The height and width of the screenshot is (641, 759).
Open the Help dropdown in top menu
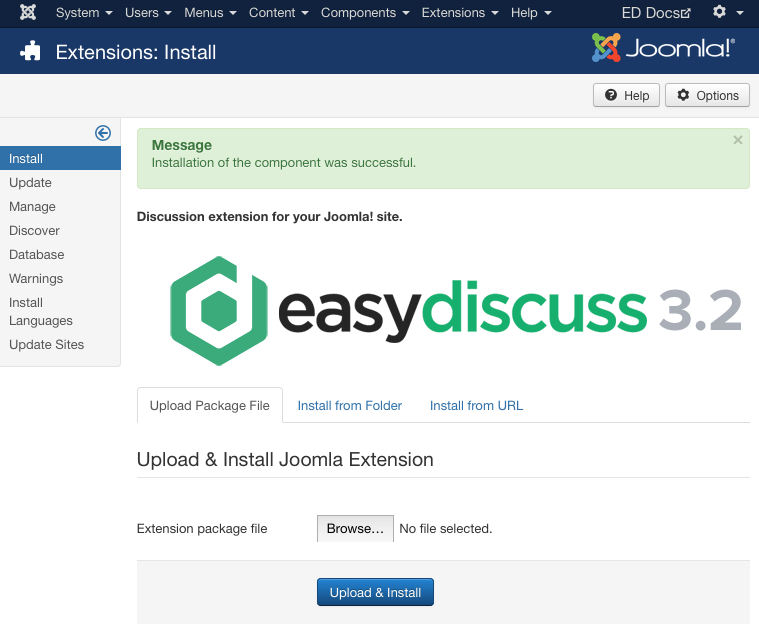[531, 13]
